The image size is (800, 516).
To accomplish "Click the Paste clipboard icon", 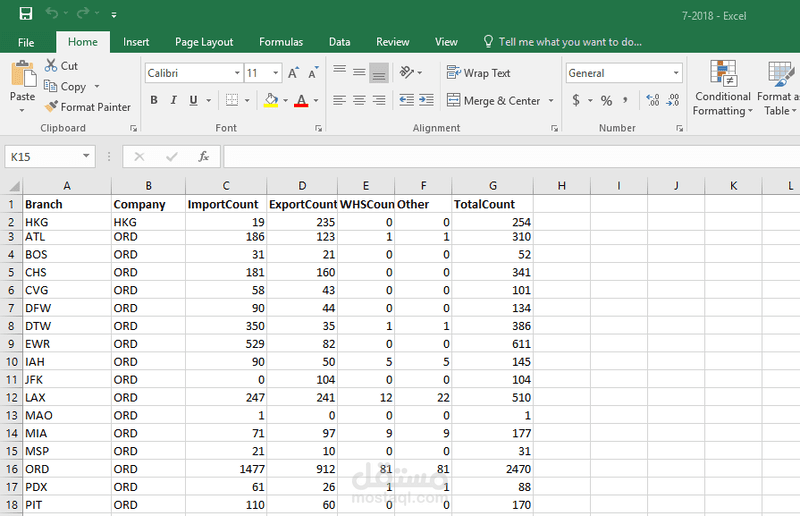I will [x=23, y=74].
